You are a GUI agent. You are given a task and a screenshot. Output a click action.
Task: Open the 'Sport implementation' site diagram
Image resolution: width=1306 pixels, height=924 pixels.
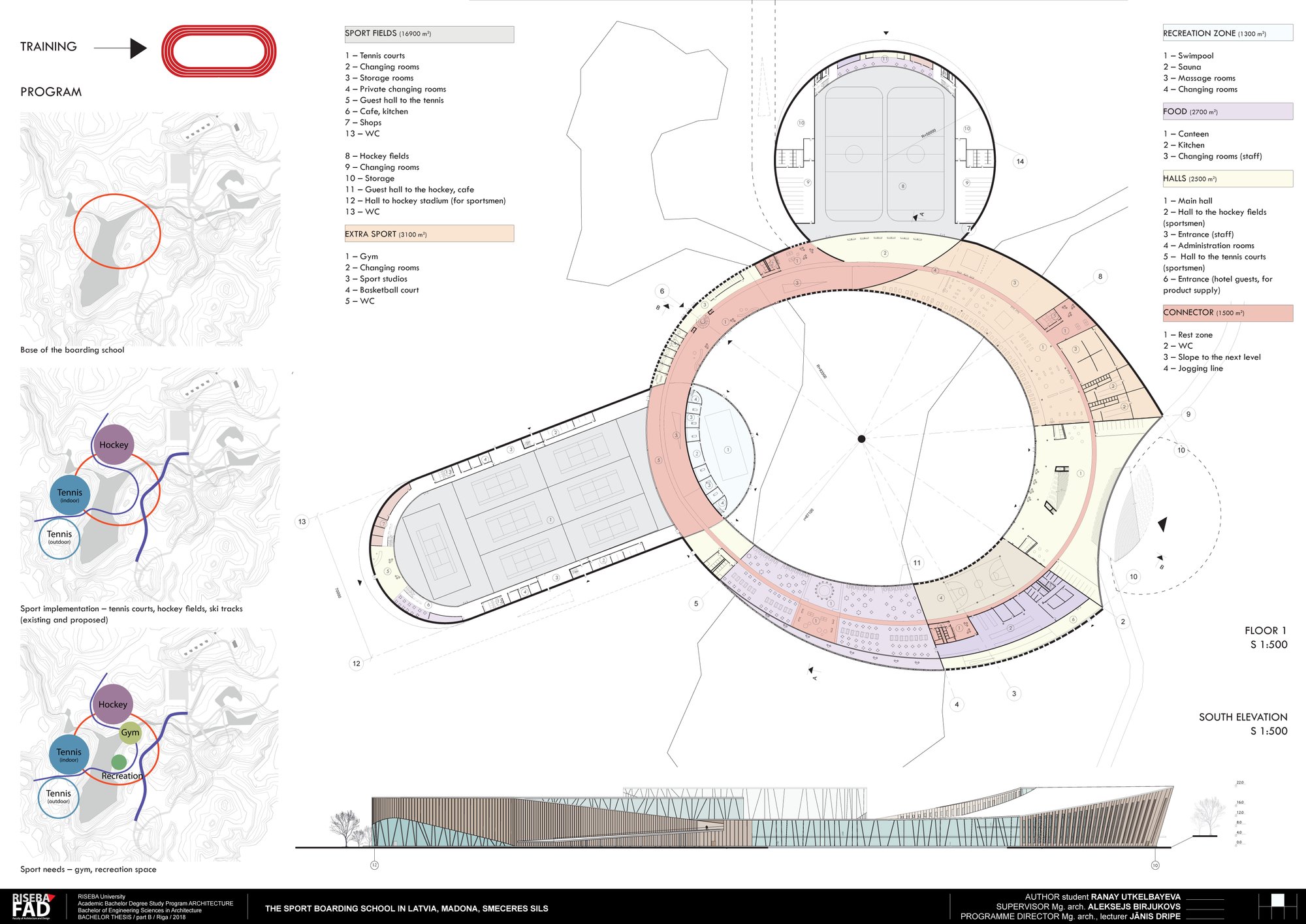(x=150, y=484)
